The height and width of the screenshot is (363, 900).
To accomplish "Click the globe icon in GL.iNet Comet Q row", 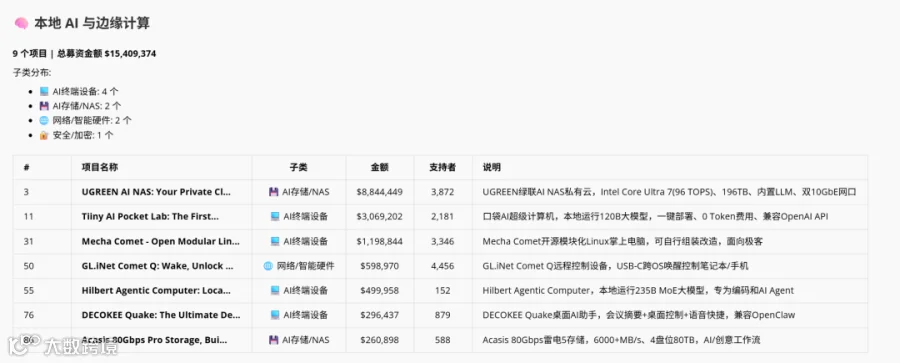I will click(x=267, y=266).
